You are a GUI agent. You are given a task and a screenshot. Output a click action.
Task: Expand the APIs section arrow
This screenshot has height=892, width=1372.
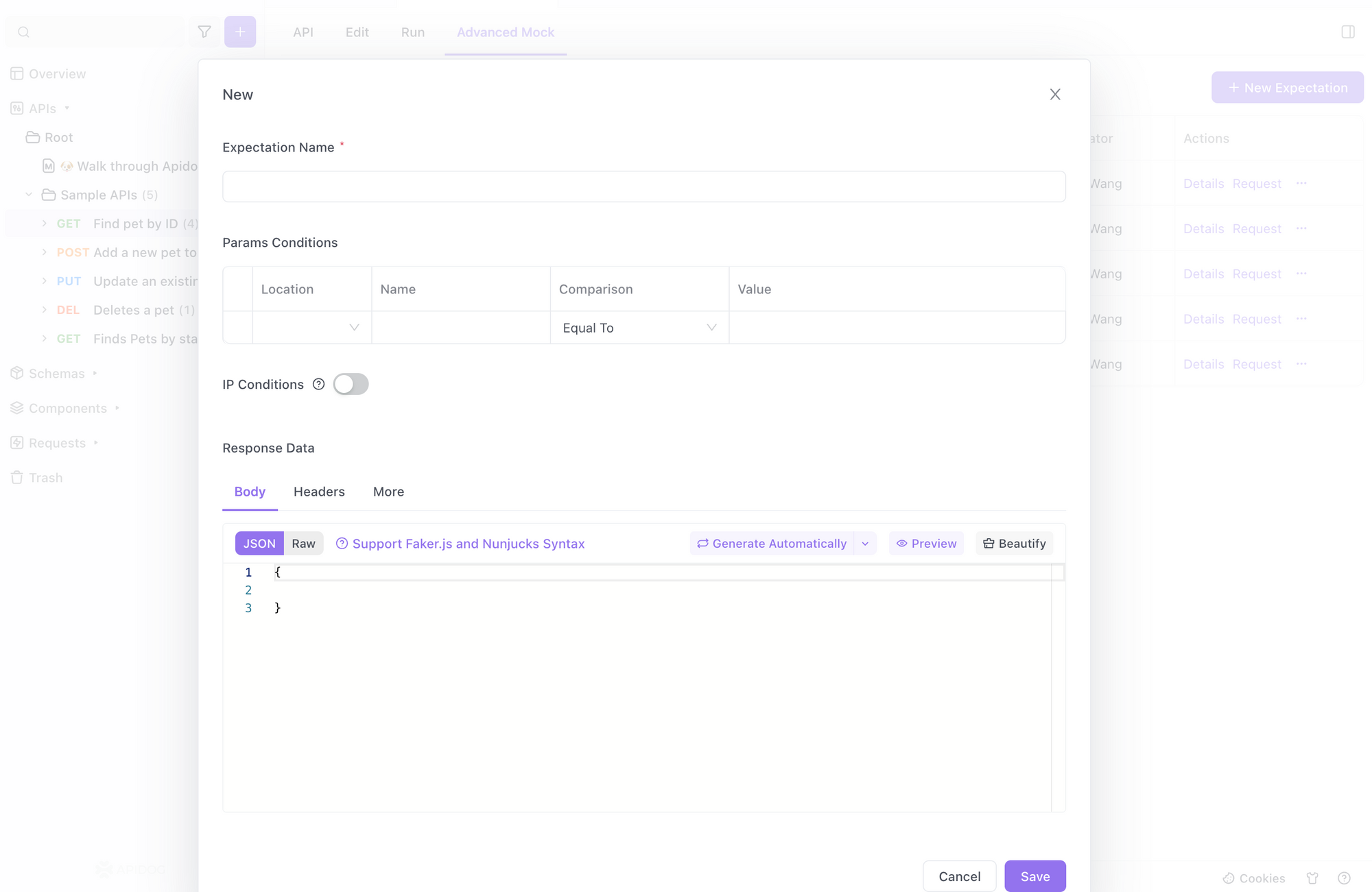tap(67, 108)
